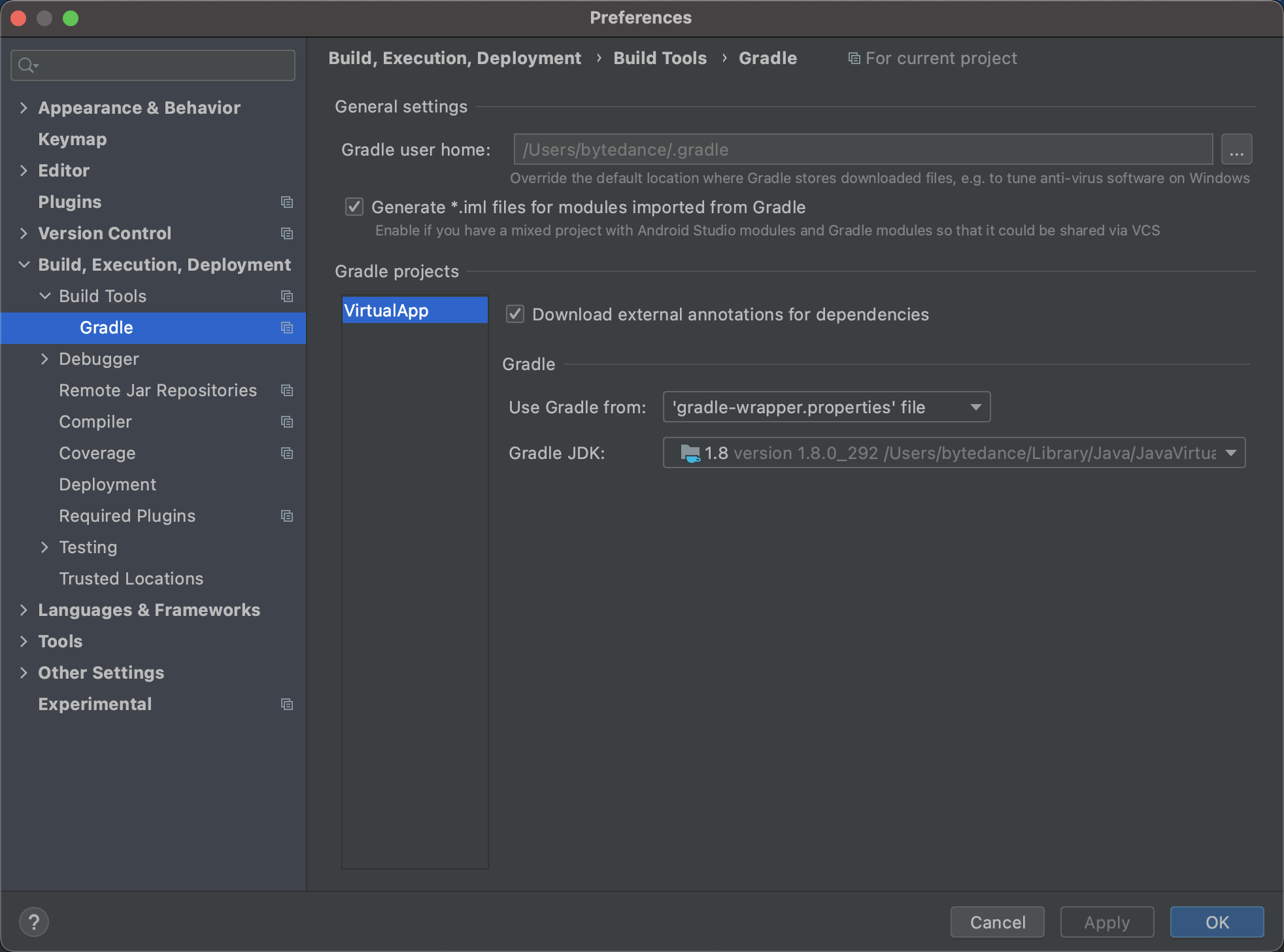Browse Gradle user home with ... button
The image size is (1284, 952).
point(1236,150)
